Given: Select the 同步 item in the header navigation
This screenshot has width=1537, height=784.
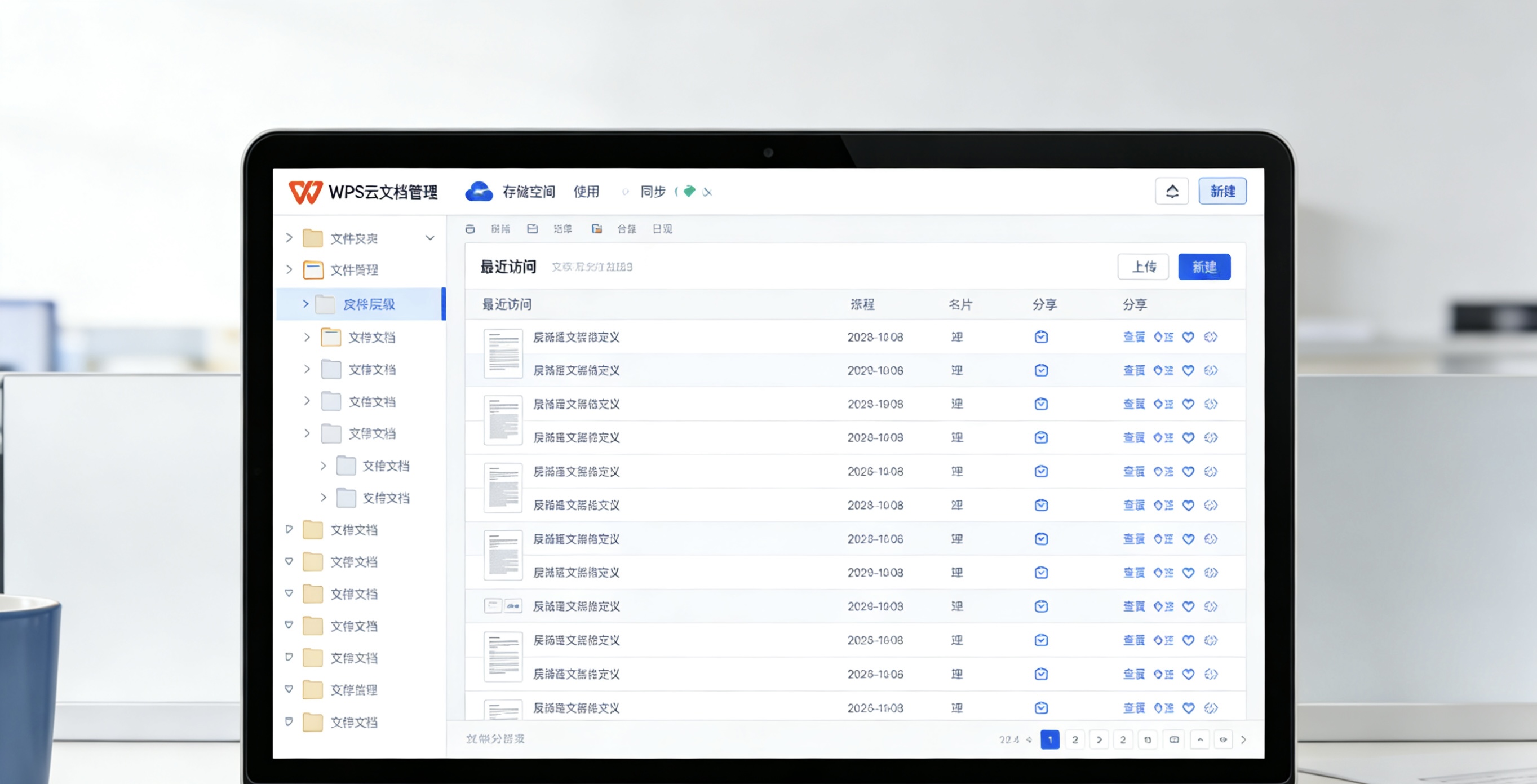Looking at the screenshot, I should [652, 192].
